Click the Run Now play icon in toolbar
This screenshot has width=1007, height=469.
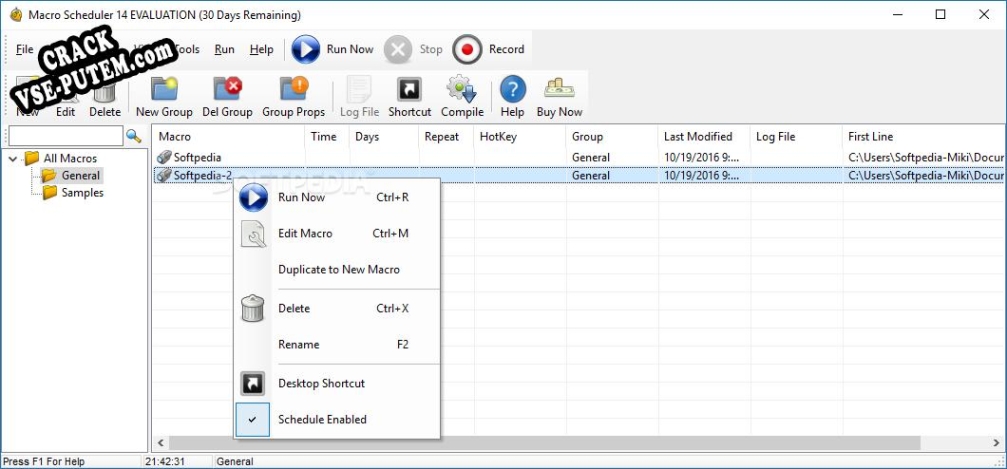(306, 49)
